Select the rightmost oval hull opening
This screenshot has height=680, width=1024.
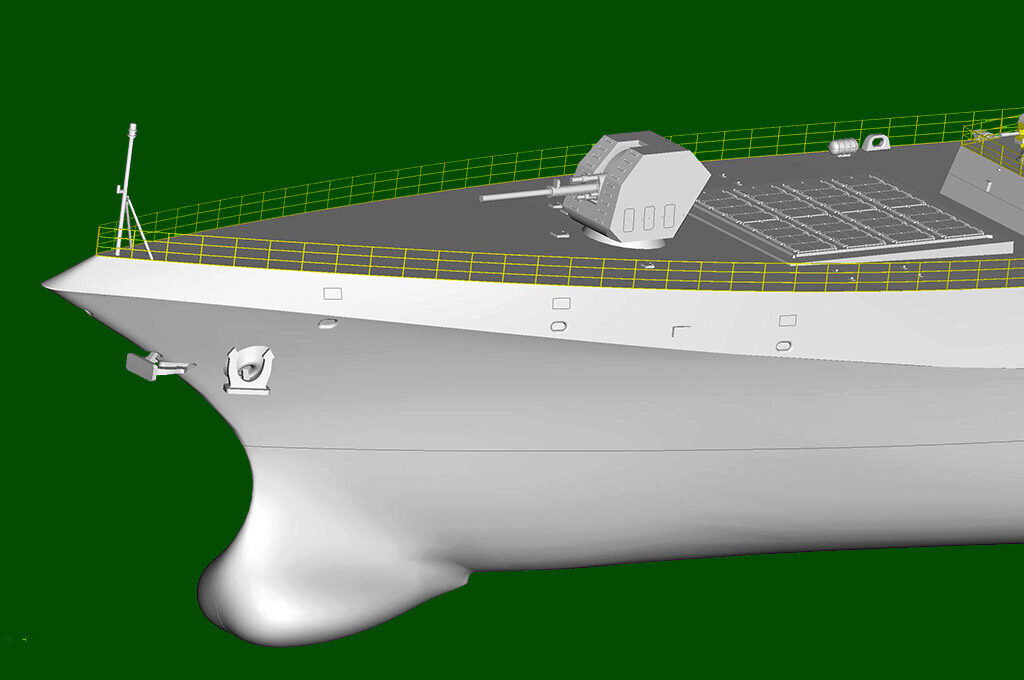784,345
